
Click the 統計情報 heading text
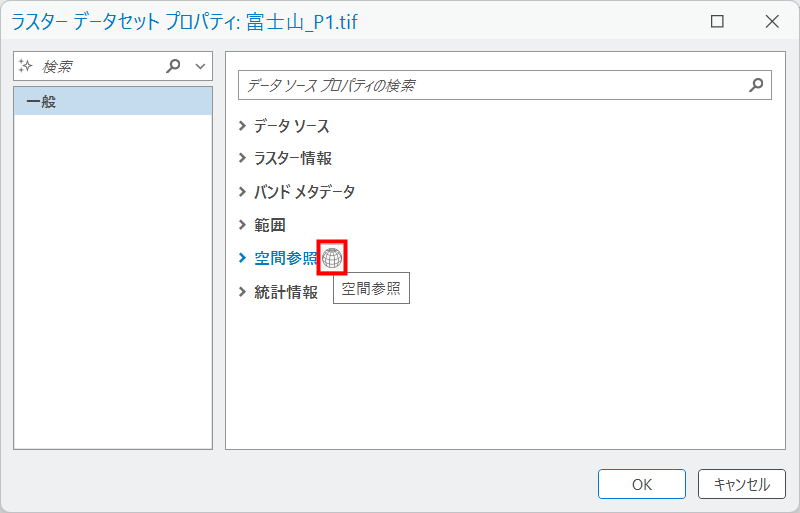click(285, 292)
